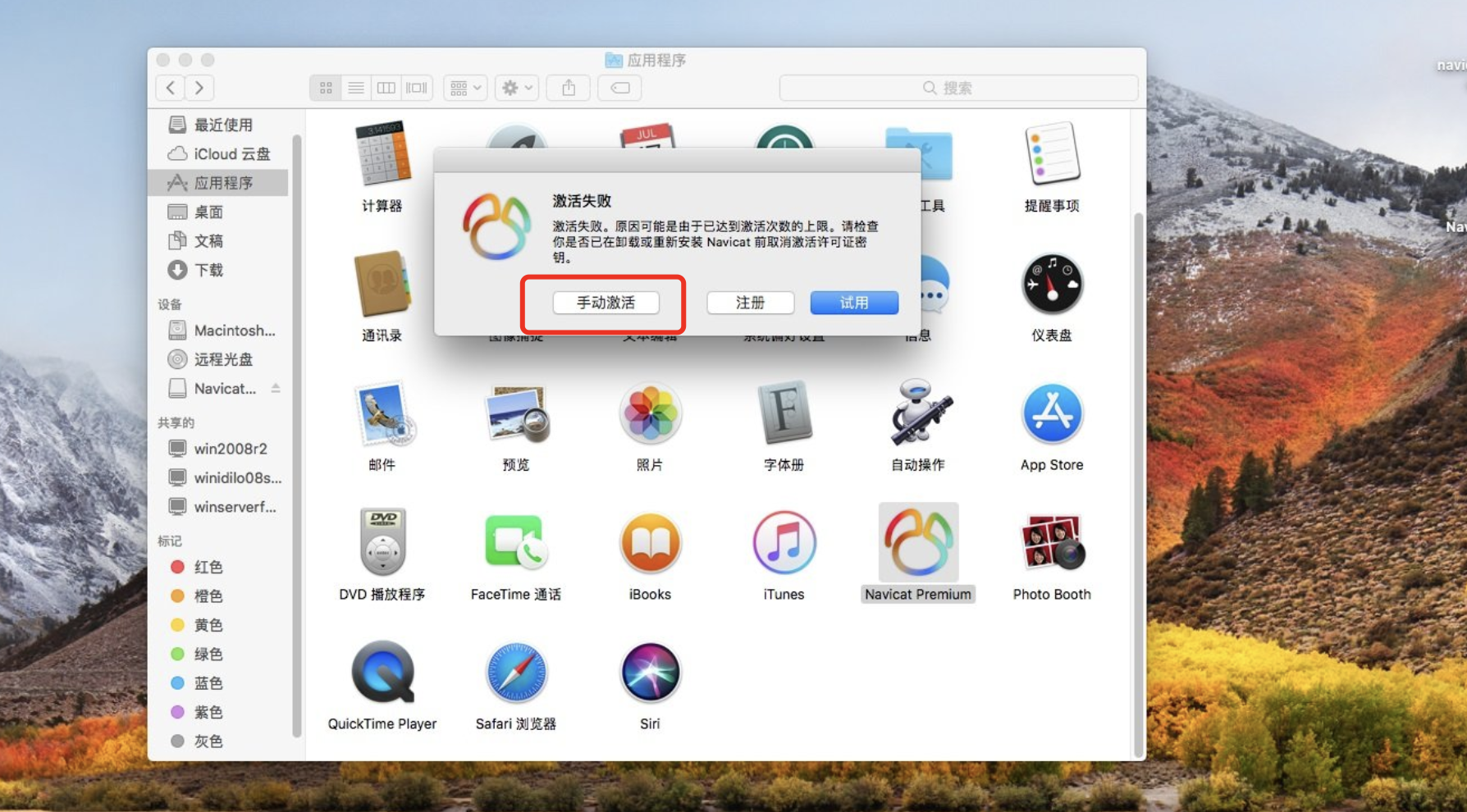Eject the Navicat volume in sidebar
This screenshot has height=812, width=1467.
[276, 389]
